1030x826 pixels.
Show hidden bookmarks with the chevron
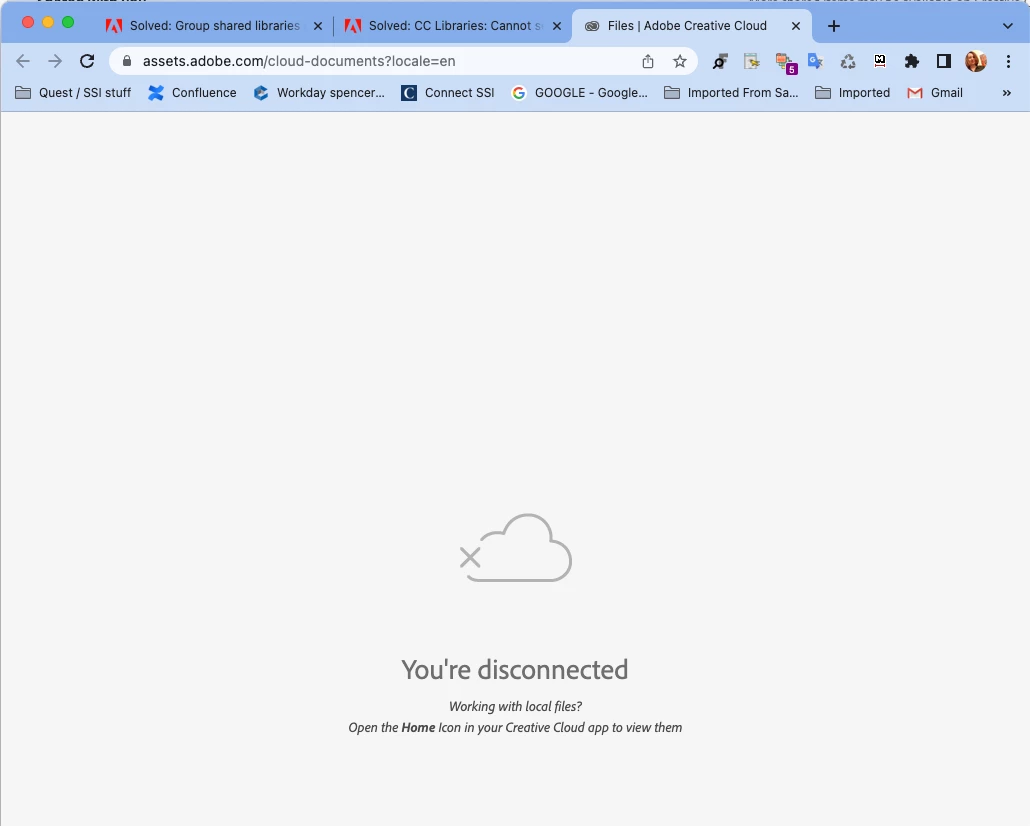[1006, 93]
